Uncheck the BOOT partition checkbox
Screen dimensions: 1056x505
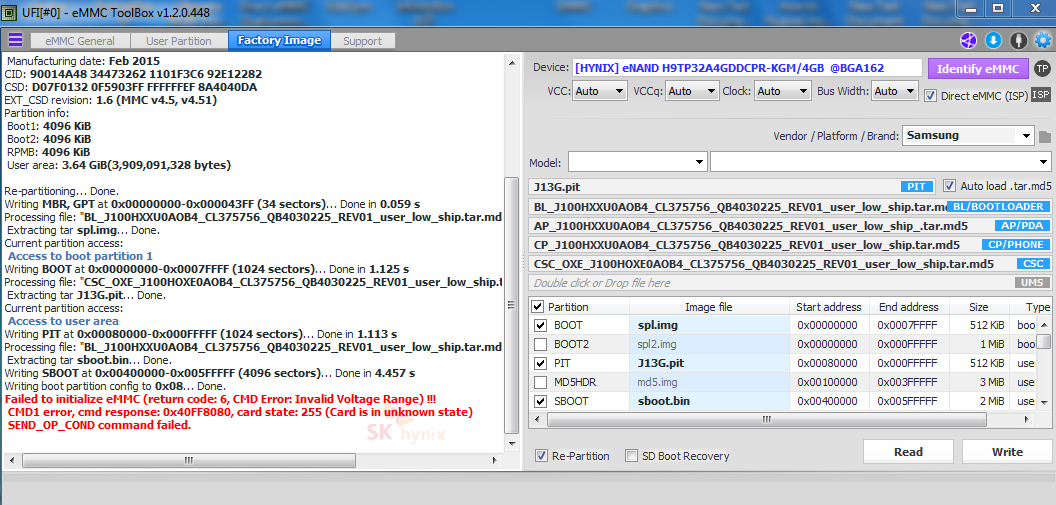pyautogui.click(x=540, y=325)
